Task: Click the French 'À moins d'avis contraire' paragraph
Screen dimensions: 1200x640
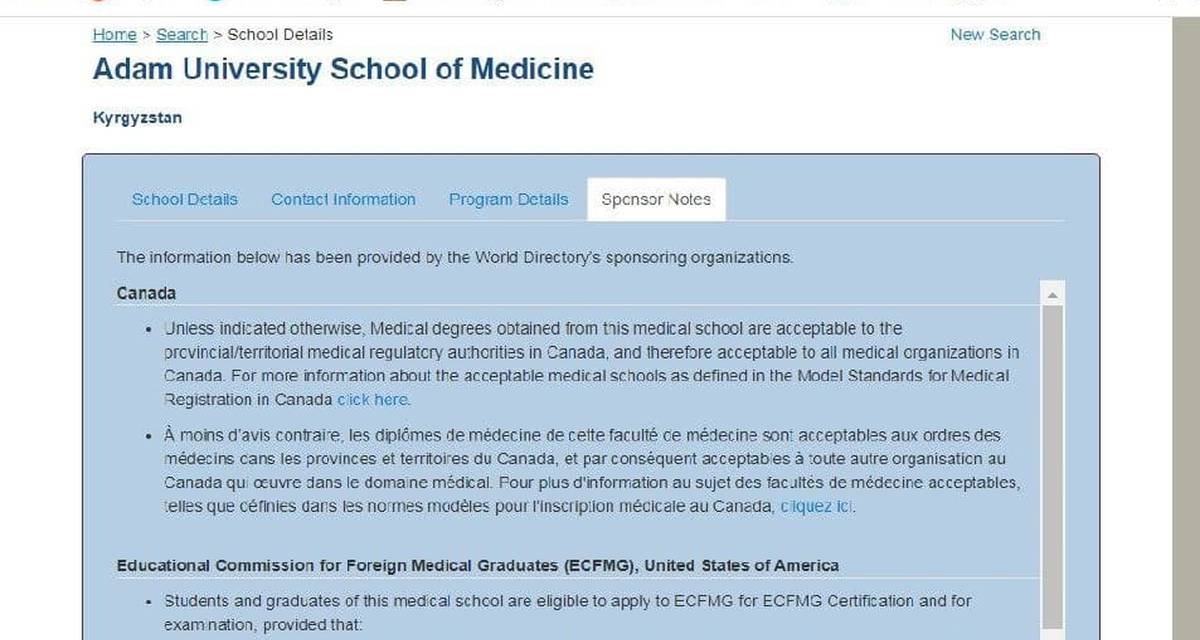Action: point(590,471)
